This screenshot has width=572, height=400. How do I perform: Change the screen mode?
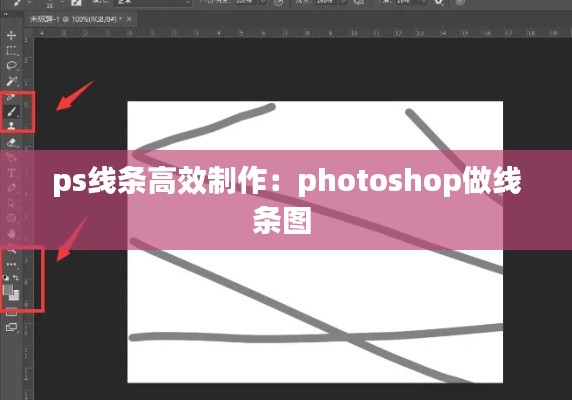12,327
